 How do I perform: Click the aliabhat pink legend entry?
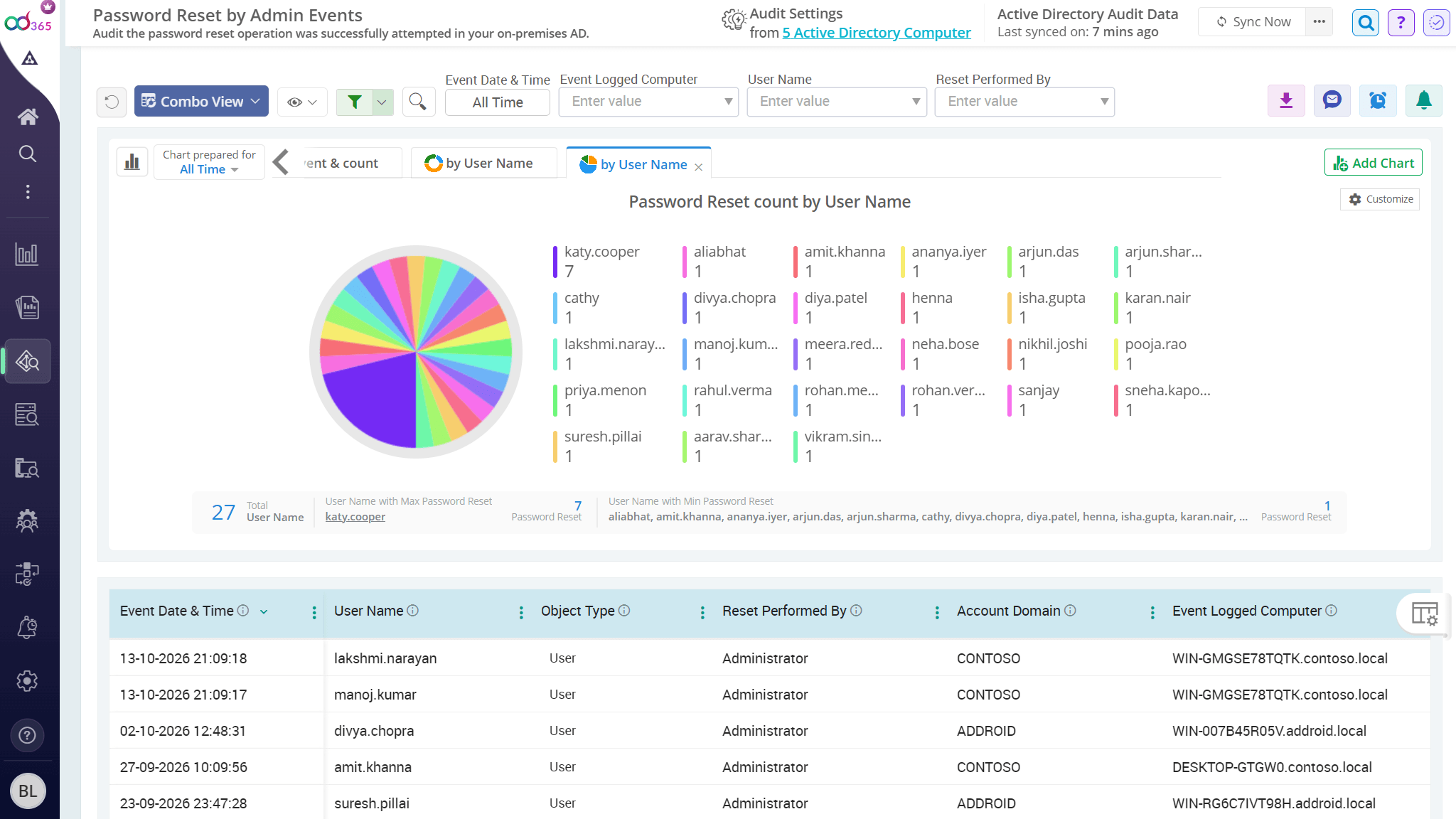coord(714,261)
